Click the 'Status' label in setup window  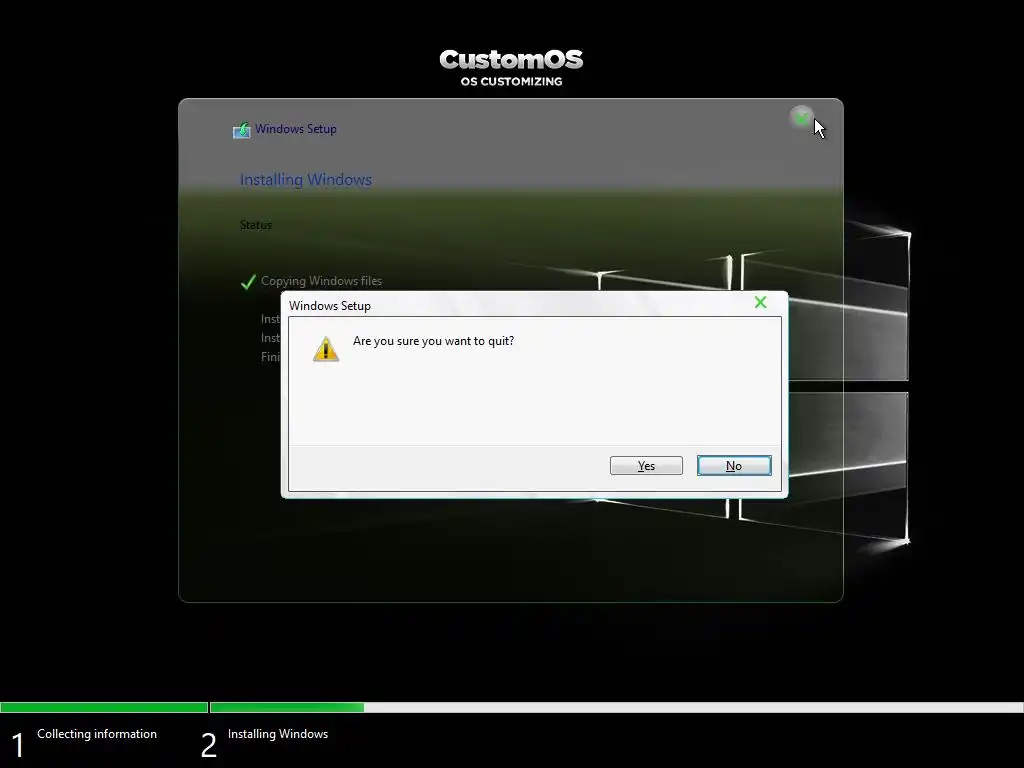(x=255, y=225)
